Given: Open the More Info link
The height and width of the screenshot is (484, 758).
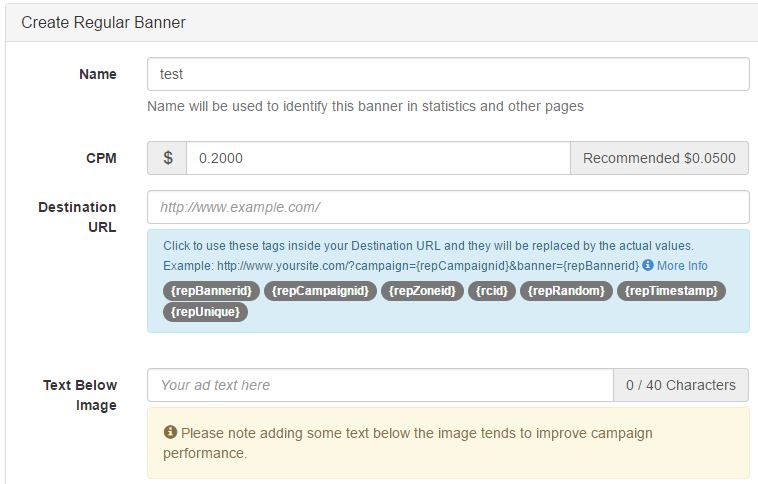Looking at the screenshot, I should 682,266.
